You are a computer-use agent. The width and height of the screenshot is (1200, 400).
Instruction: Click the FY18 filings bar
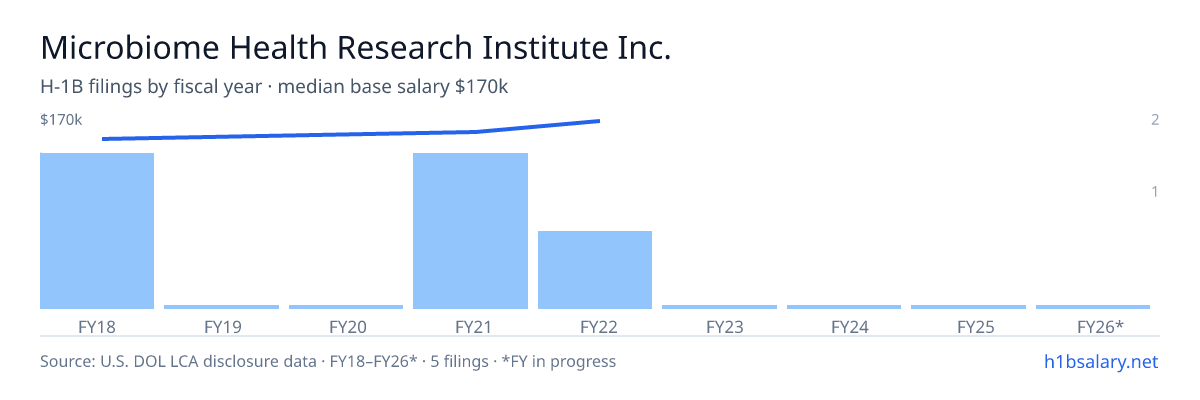(x=97, y=231)
